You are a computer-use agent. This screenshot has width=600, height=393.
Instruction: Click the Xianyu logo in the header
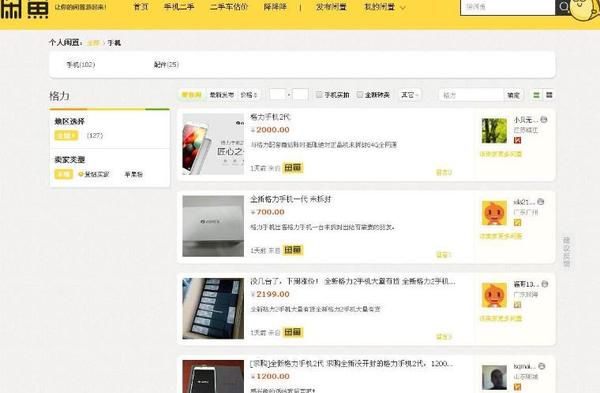[24, 9]
